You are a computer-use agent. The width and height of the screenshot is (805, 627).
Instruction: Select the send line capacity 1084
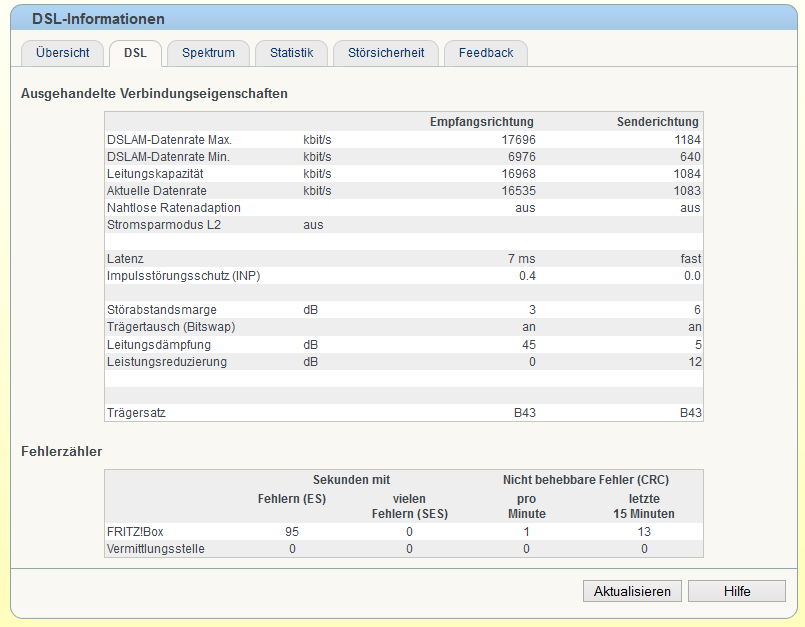coord(687,174)
